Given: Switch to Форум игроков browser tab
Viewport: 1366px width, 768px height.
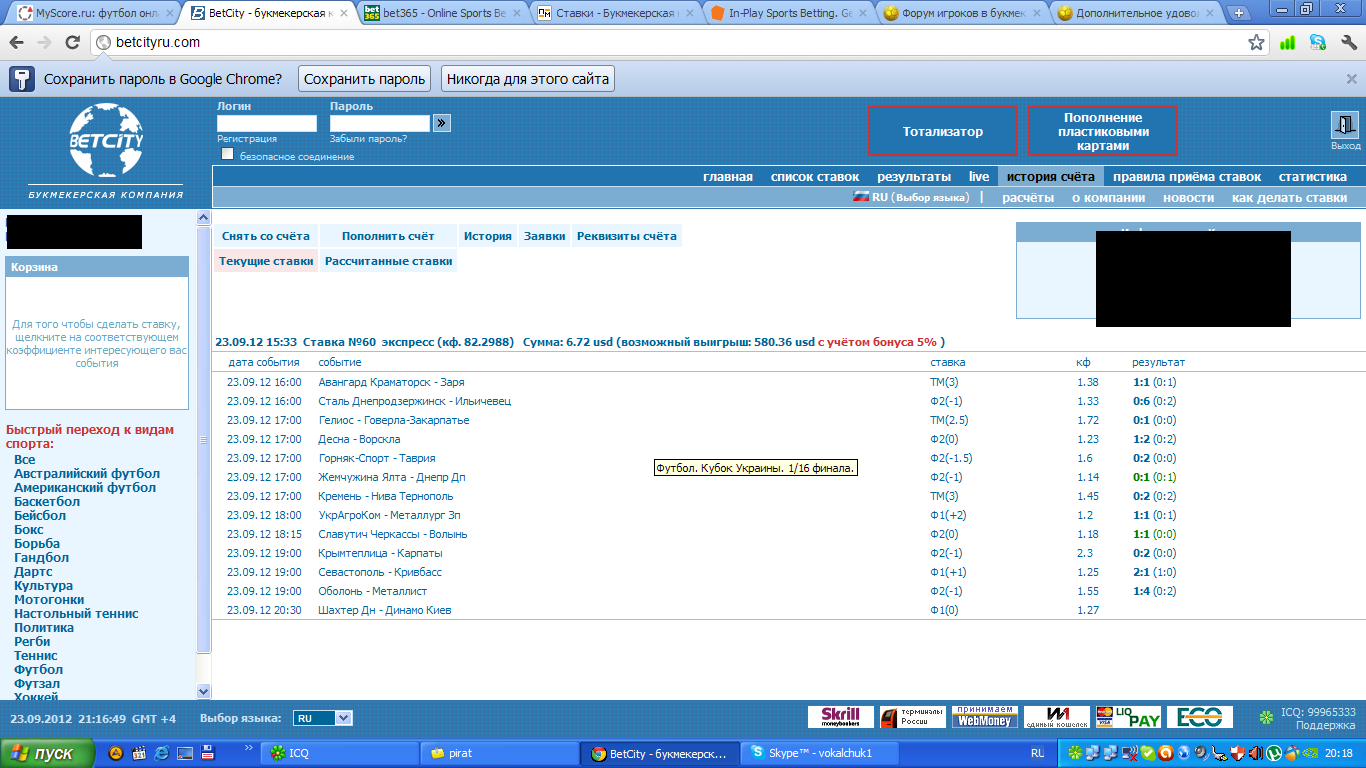Looking at the screenshot, I should (x=961, y=13).
